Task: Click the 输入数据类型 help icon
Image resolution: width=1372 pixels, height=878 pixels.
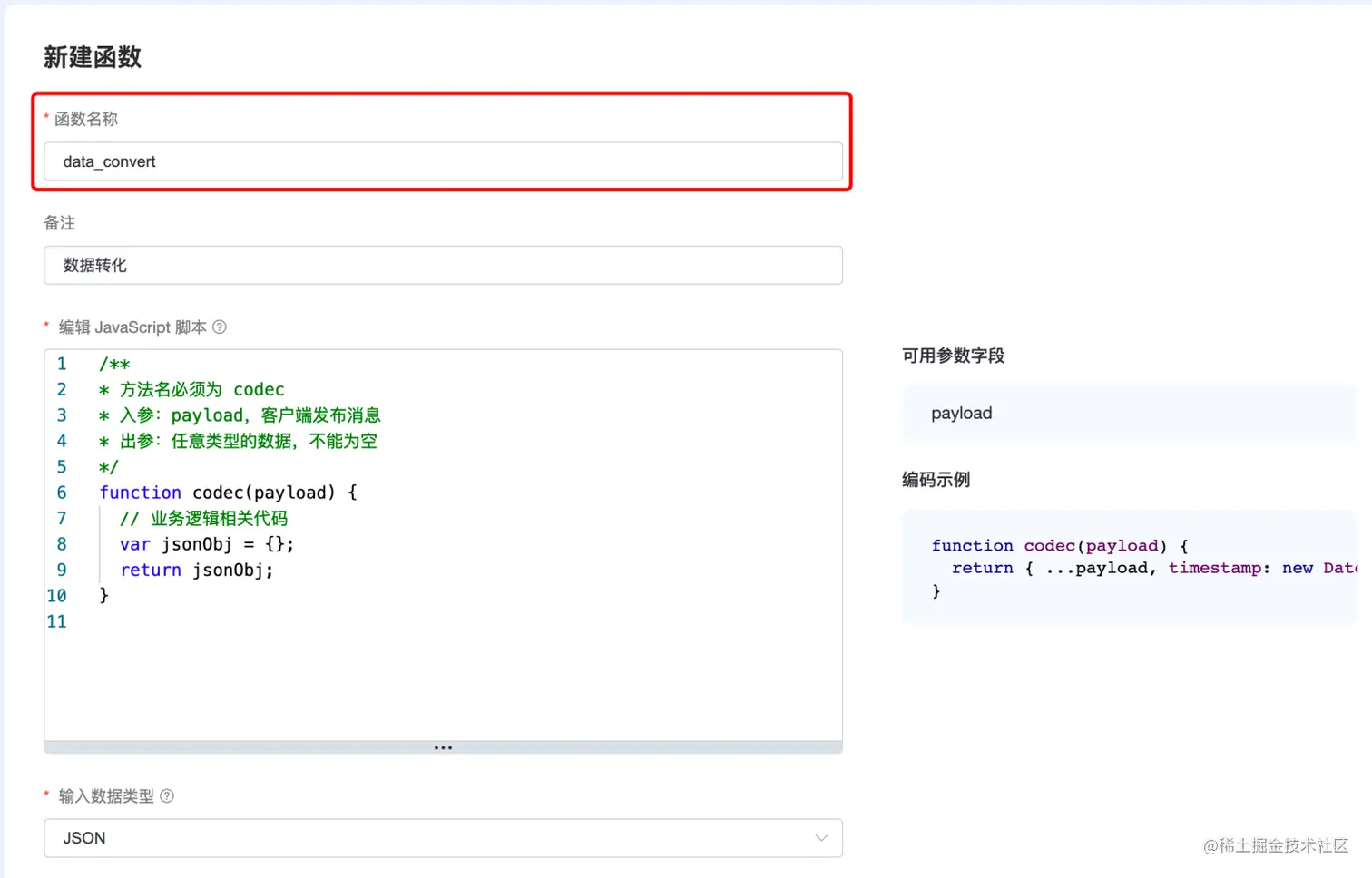Action: (x=167, y=795)
